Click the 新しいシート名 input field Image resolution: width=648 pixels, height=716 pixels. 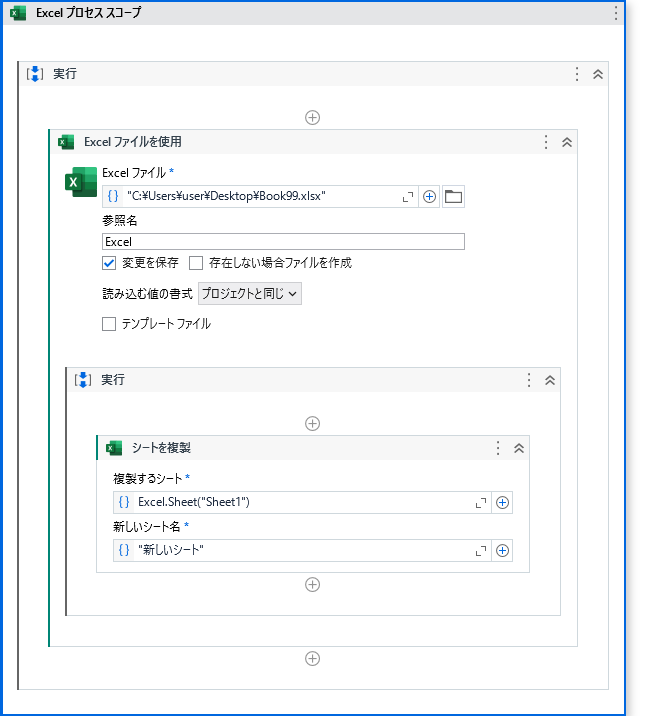coord(302,550)
